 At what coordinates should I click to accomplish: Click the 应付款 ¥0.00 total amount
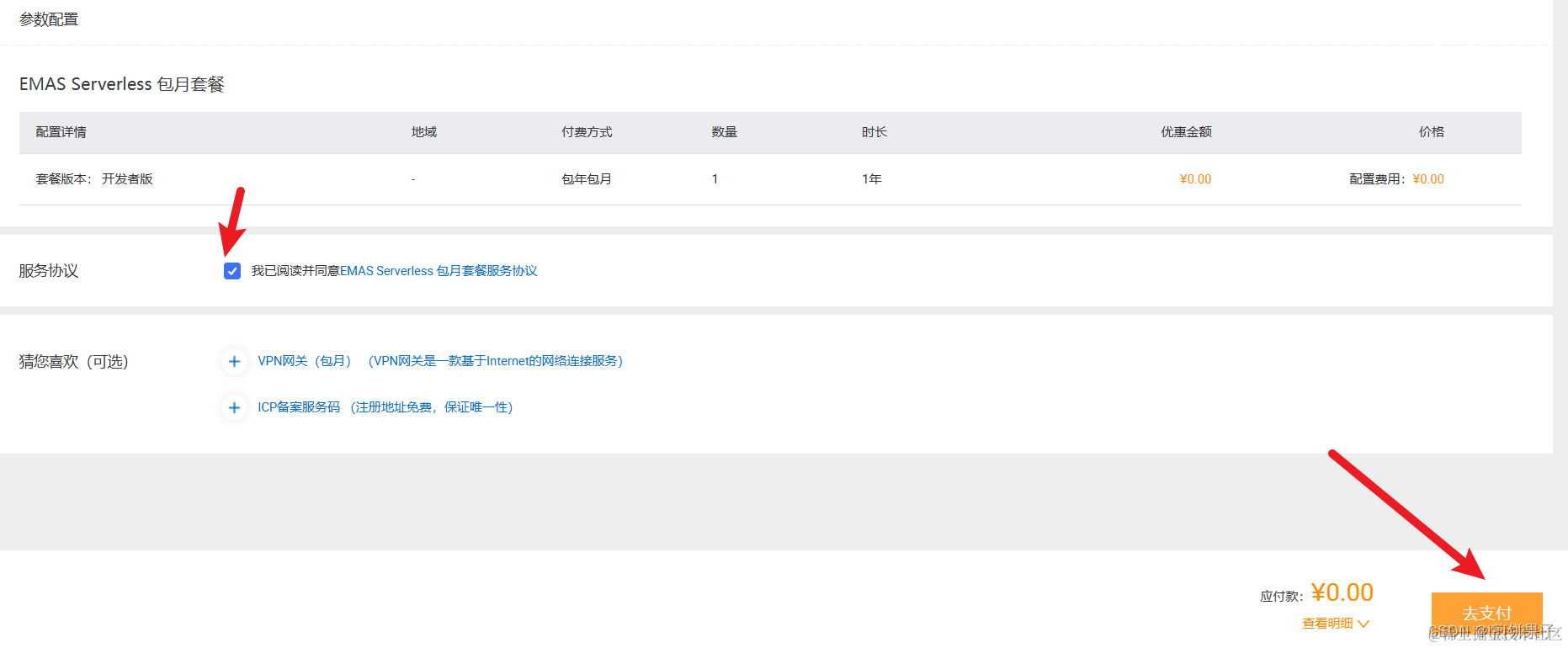1342,592
